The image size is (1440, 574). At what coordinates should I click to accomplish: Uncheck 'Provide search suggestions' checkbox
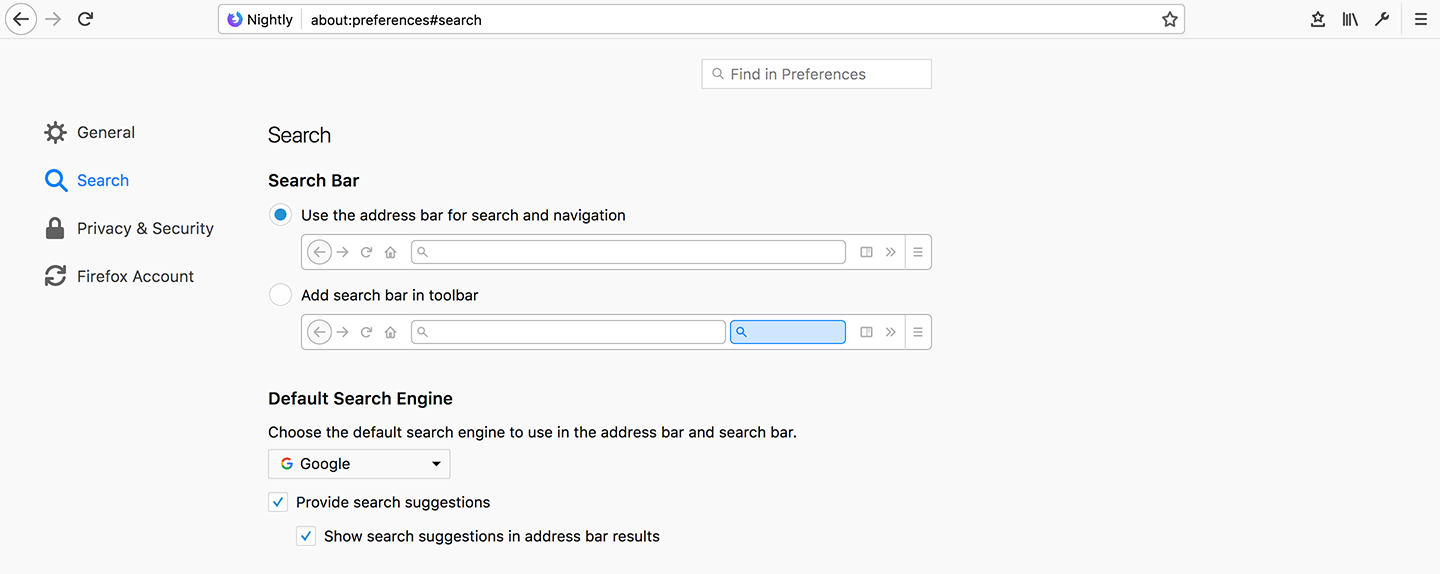point(278,502)
